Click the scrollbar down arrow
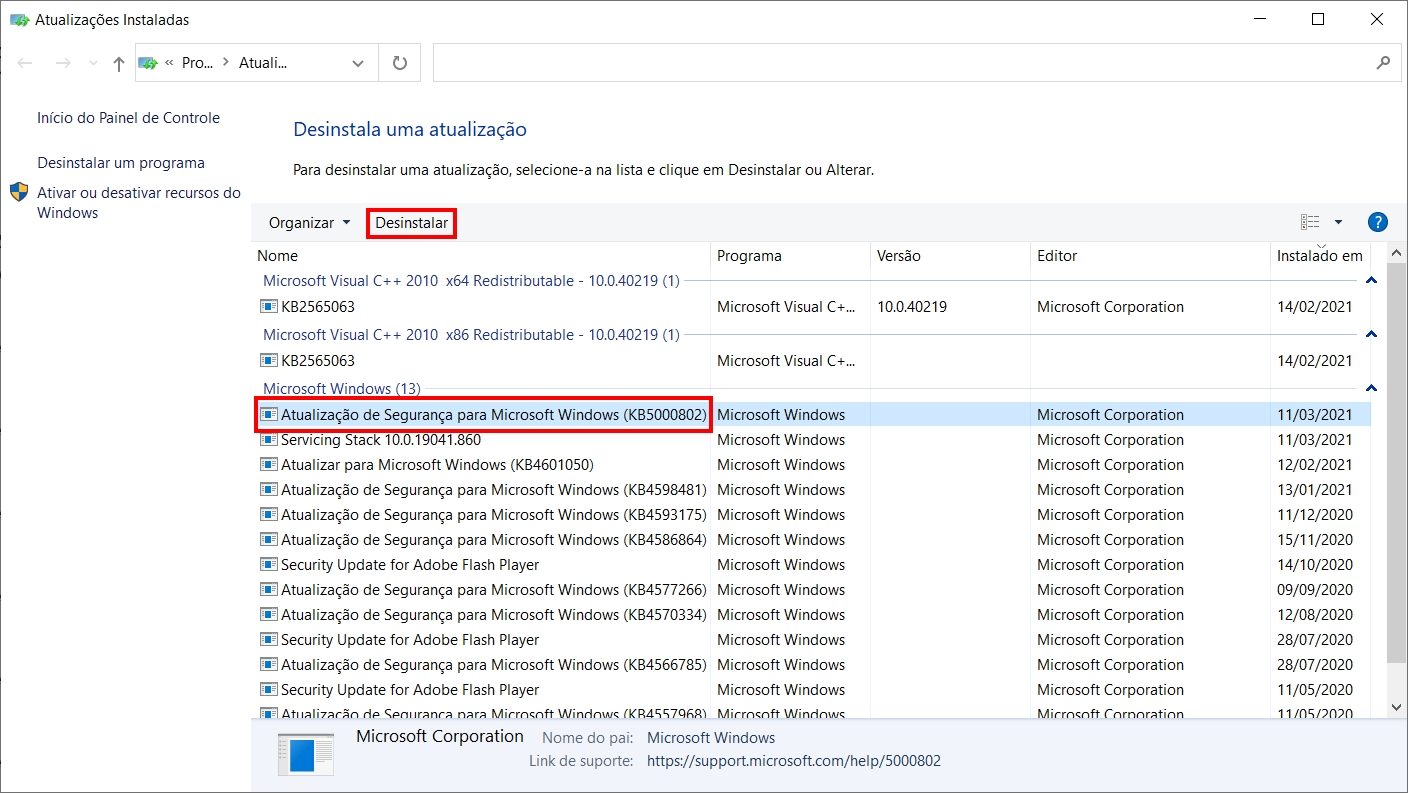 pos(1397,706)
